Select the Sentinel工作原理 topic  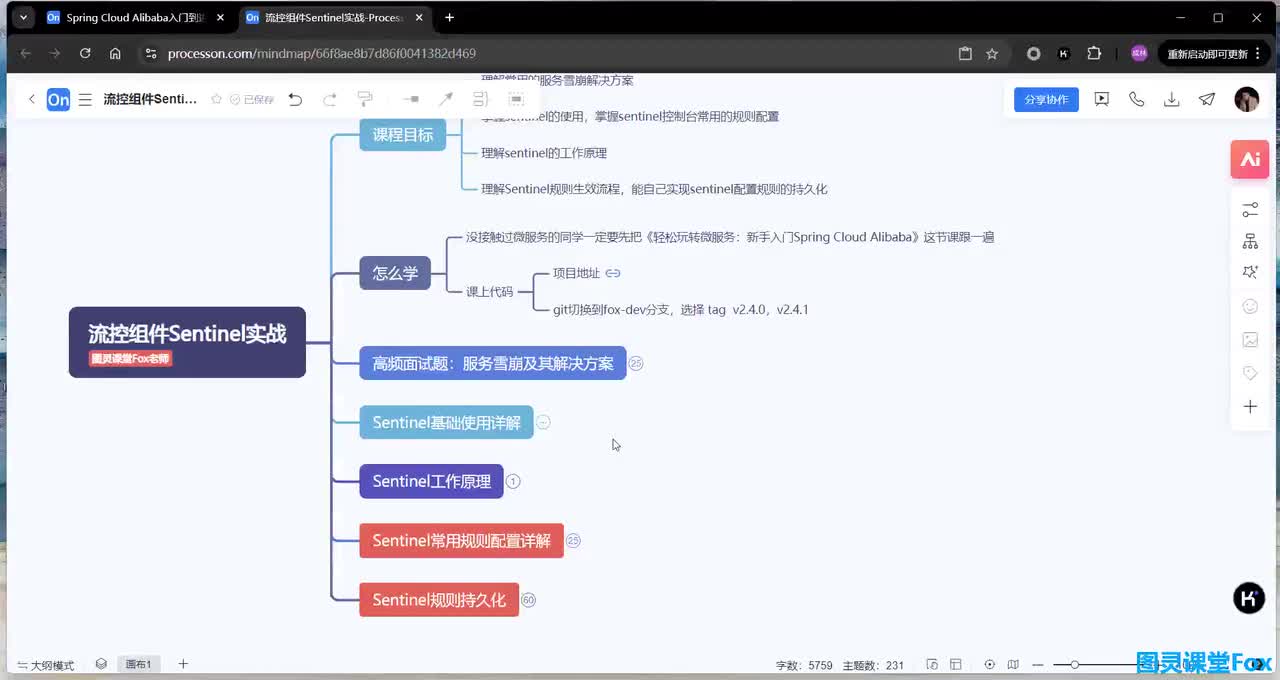432,481
